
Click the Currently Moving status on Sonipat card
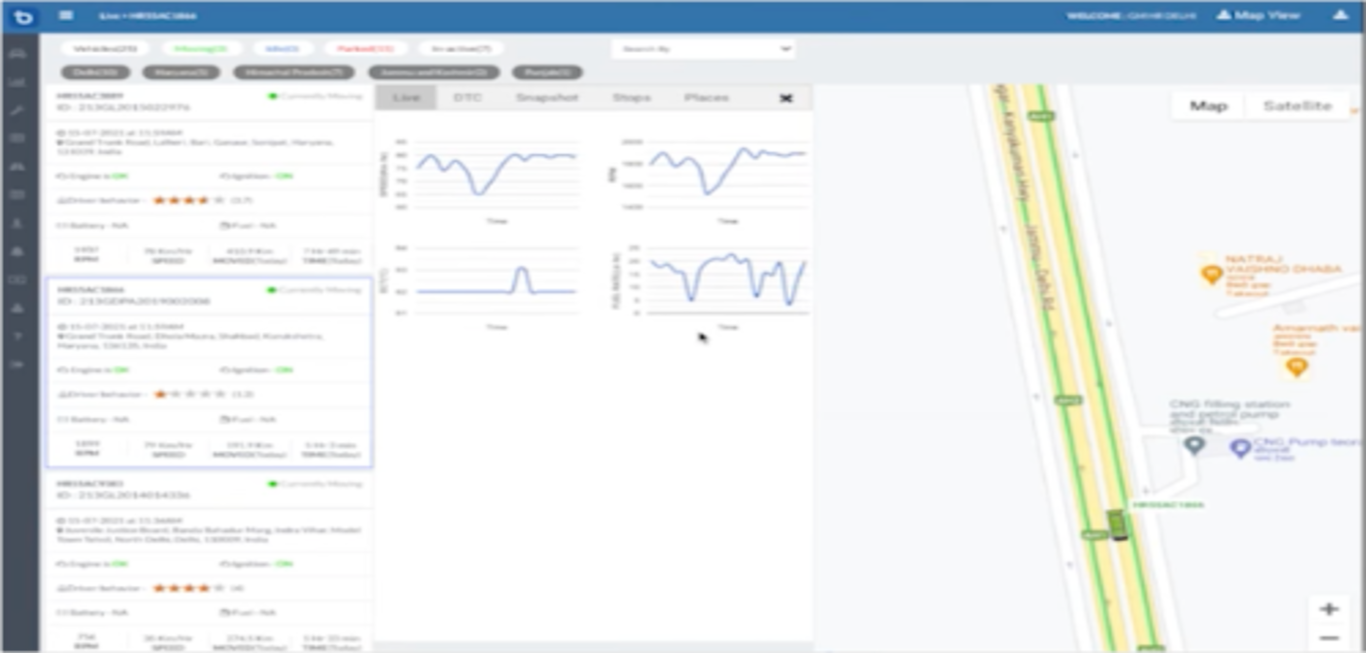tap(315, 96)
